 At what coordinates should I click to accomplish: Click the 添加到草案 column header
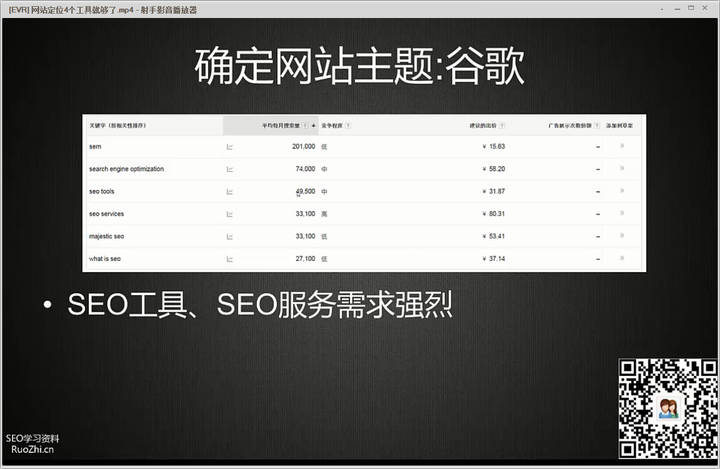tap(619, 126)
